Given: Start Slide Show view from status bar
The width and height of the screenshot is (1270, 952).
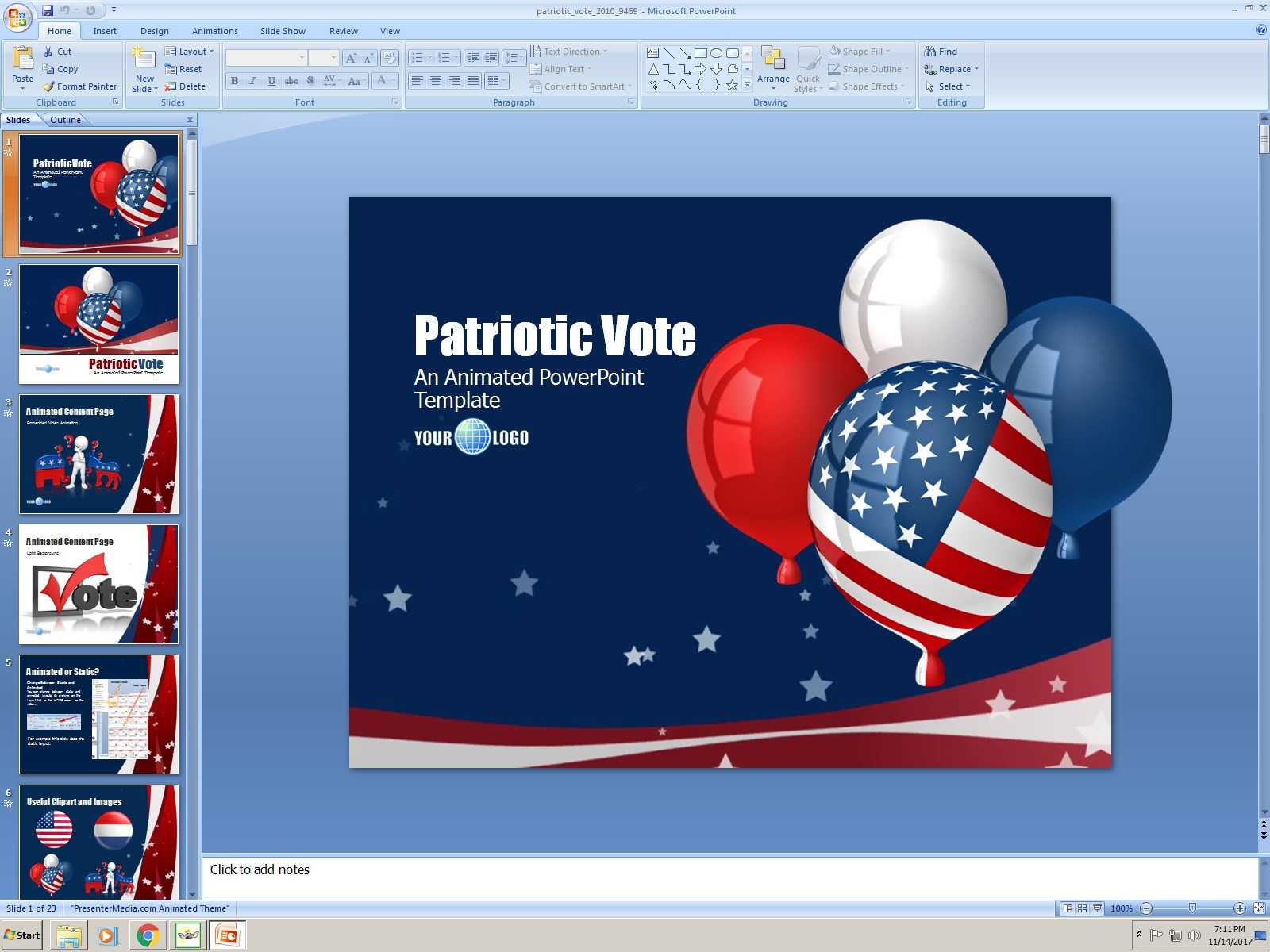Looking at the screenshot, I should coord(1097,908).
